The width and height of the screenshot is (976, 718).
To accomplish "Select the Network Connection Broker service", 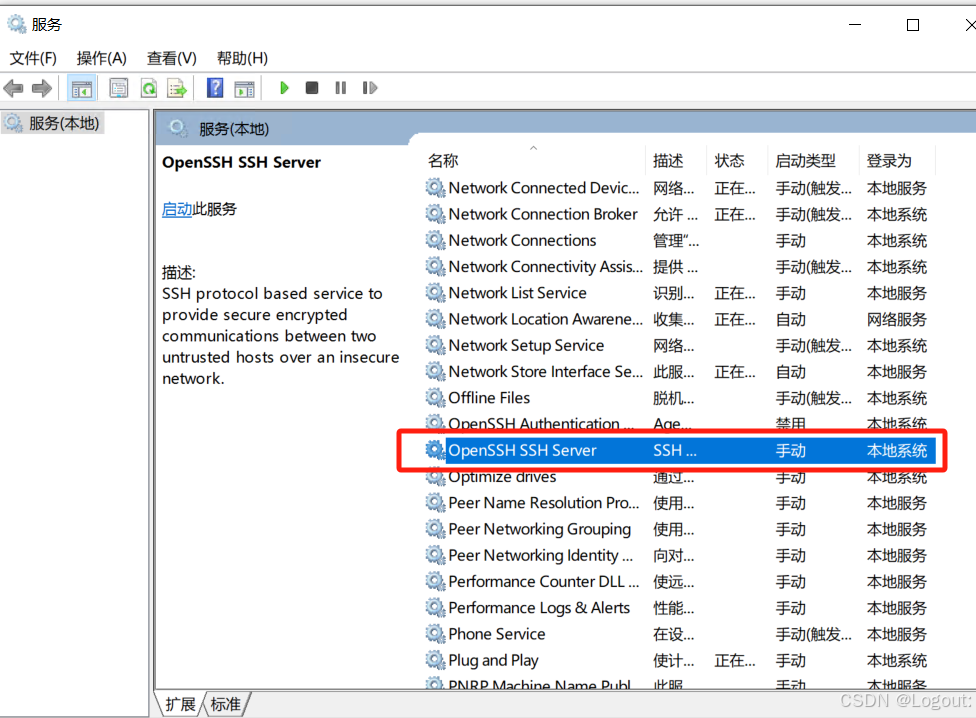I will point(680,214).
